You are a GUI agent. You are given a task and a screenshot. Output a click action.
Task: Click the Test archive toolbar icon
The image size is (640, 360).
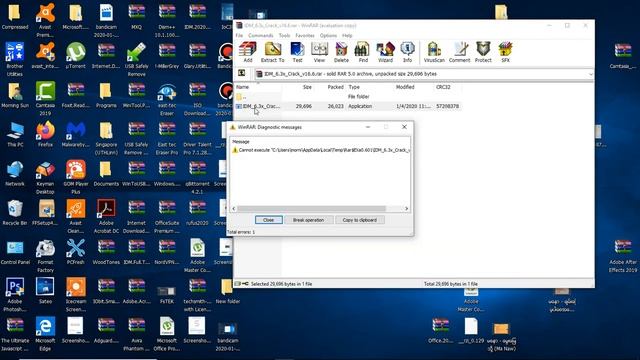[297, 52]
